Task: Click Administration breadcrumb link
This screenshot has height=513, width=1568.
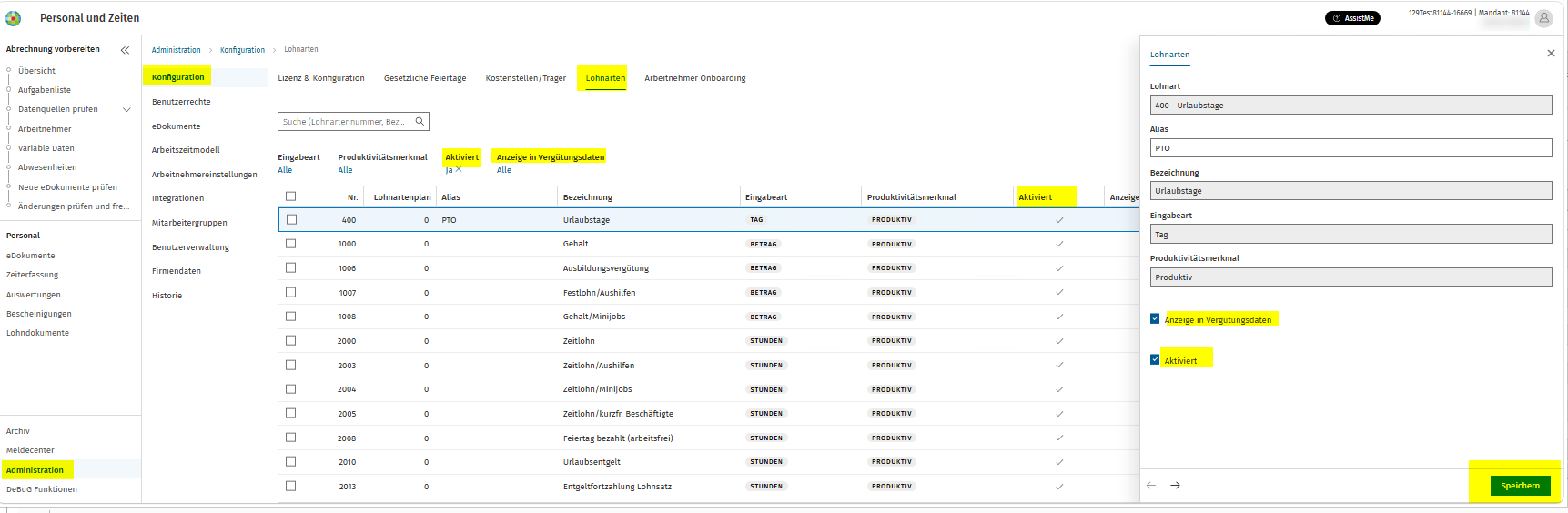Action: pos(176,50)
